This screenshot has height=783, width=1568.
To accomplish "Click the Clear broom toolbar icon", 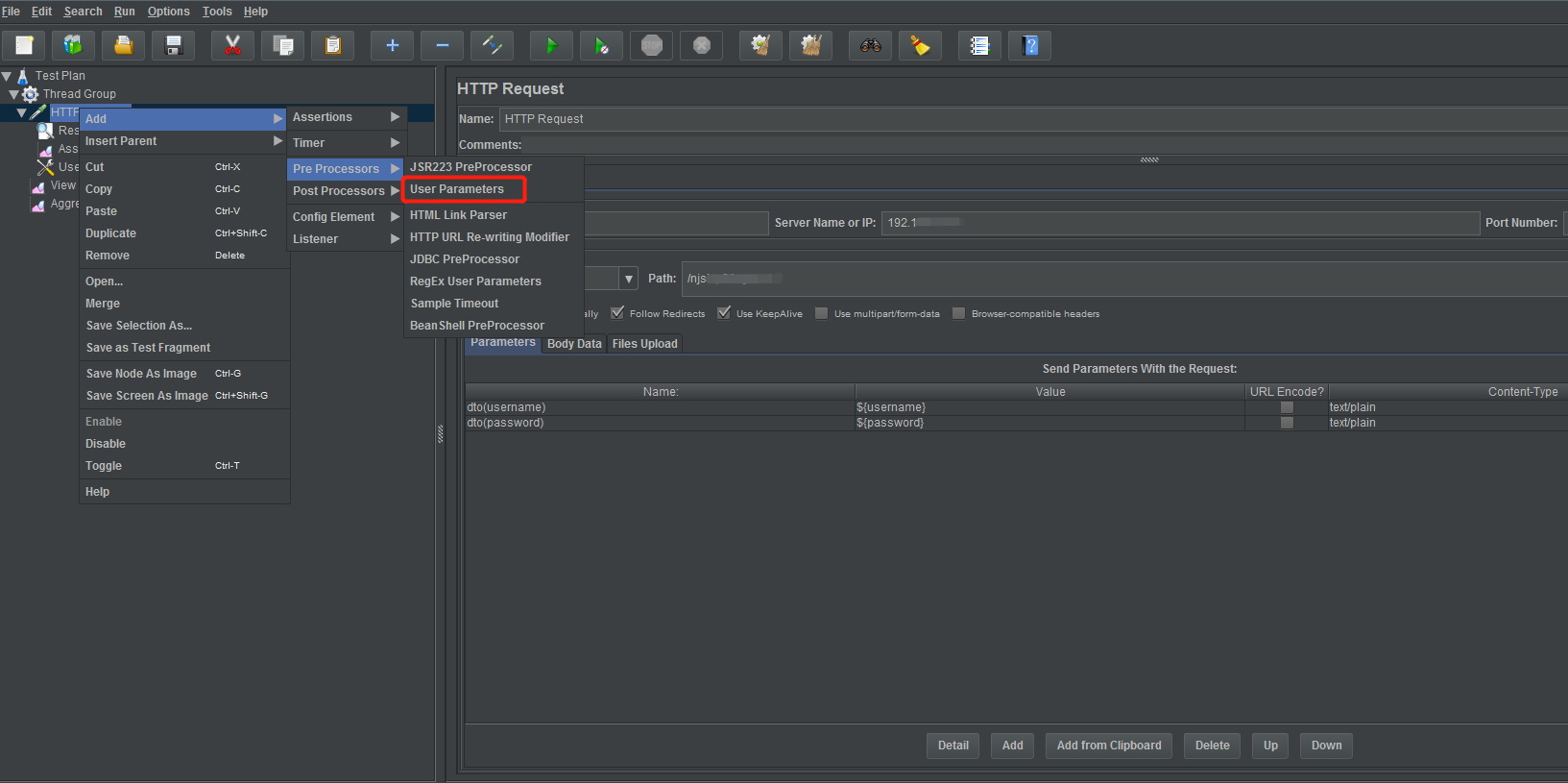I will pos(760,45).
